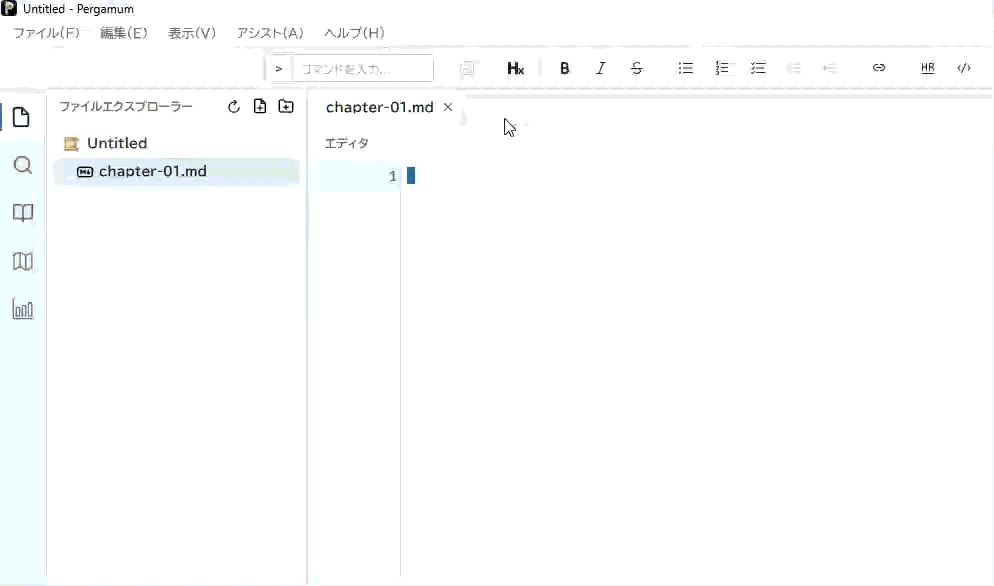This screenshot has height=586, width=994.
Task: Open the search panel in sidebar
Action: pos(23,166)
